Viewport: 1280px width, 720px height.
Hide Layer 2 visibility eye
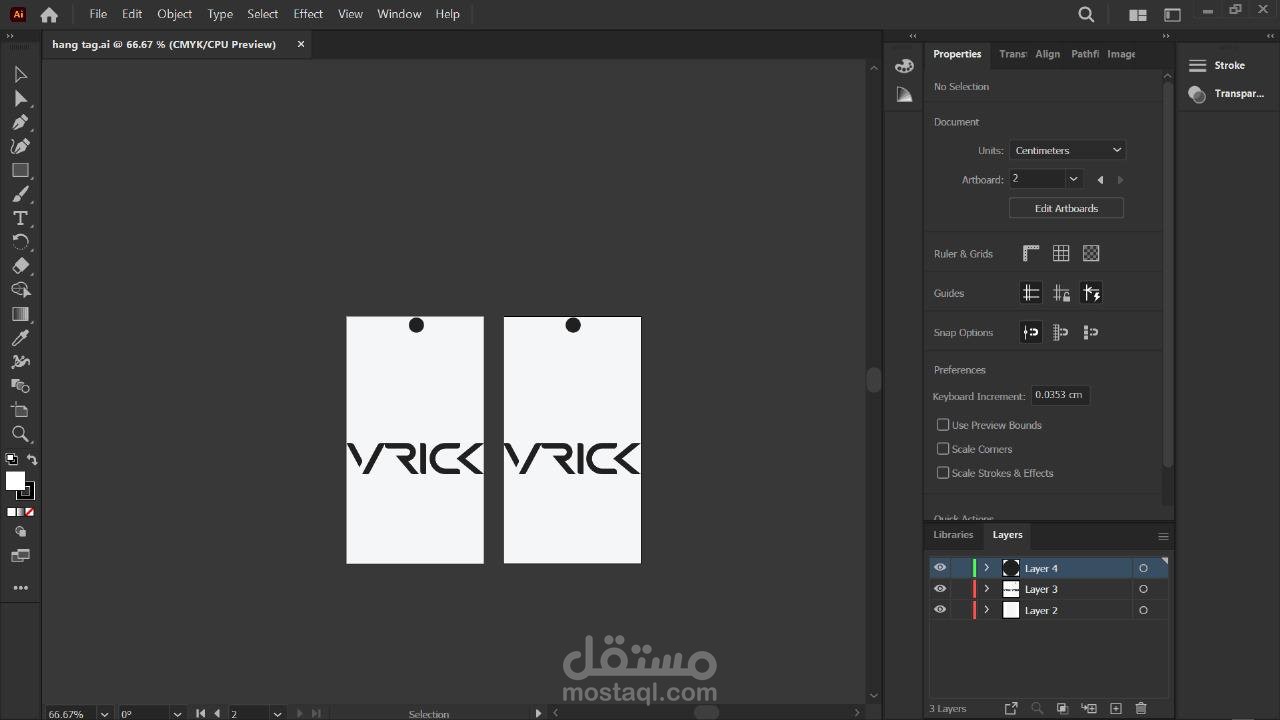point(940,610)
